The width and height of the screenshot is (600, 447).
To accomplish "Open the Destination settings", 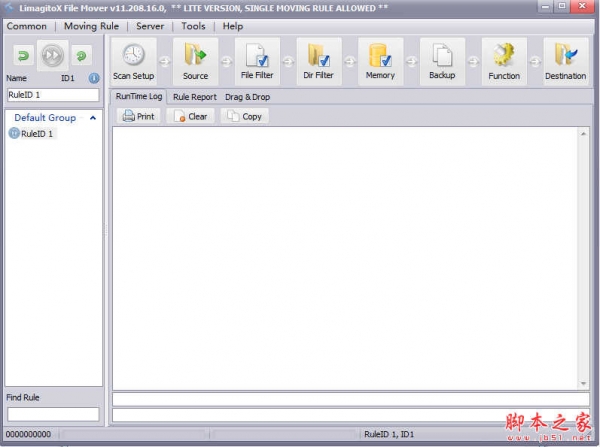I will pos(566,61).
